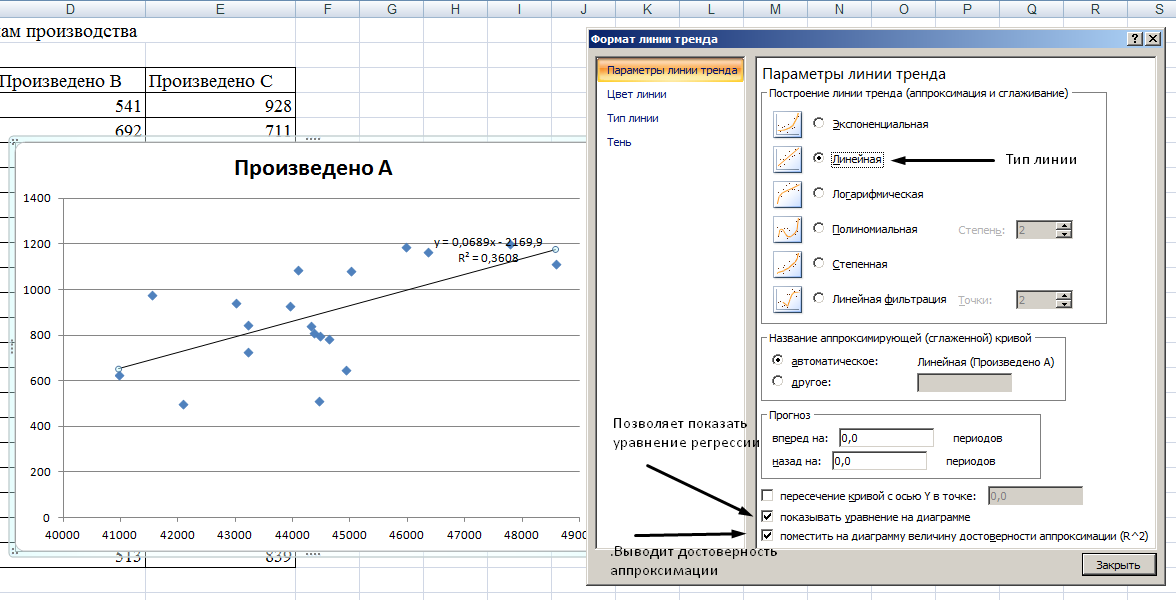Switch to the Цвет линии section
The width and height of the screenshot is (1176, 600).
click(x=636, y=94)
